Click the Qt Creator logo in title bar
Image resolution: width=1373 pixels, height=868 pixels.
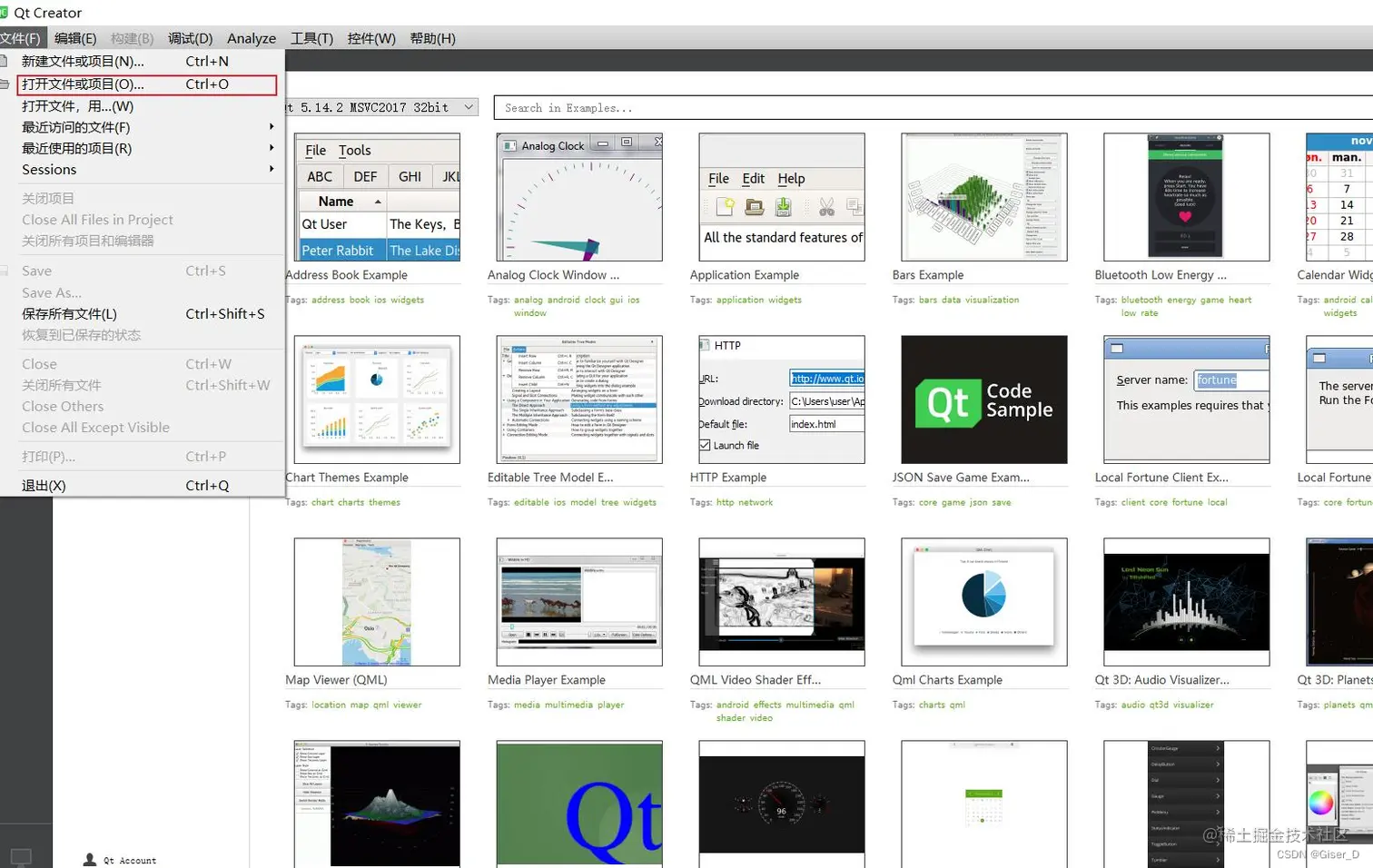4,13
